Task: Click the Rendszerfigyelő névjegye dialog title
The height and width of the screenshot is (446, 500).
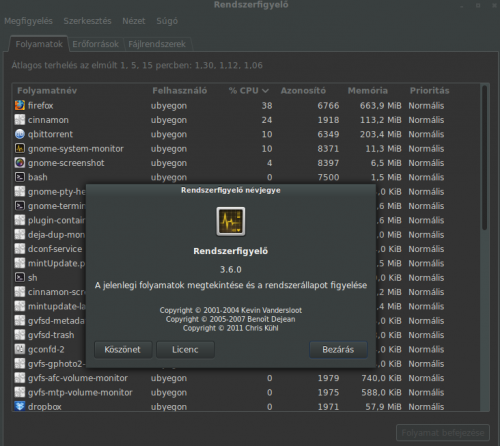Action: coord(231,190)
